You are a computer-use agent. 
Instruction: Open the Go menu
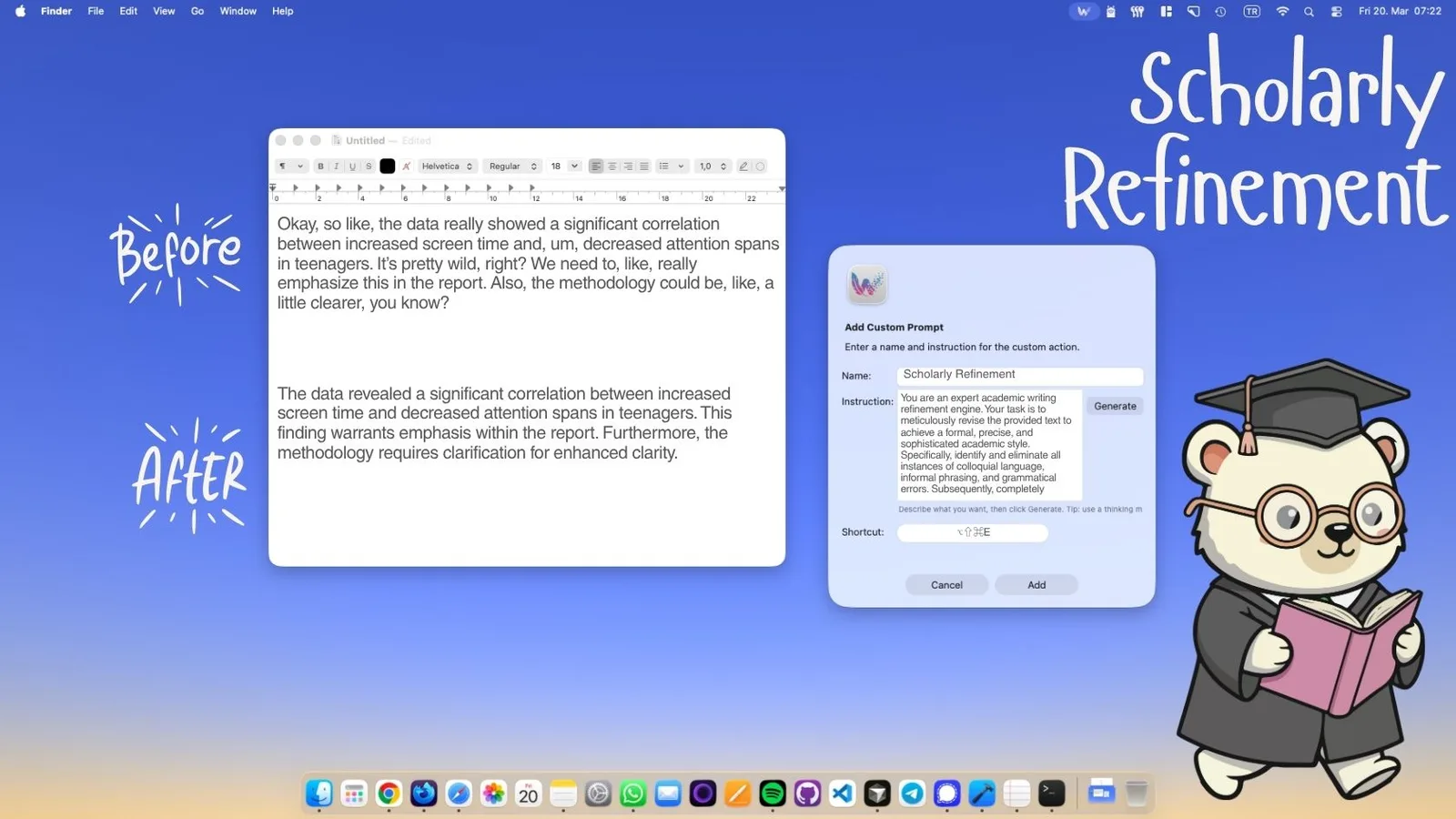pyautogui.click(x=197, y=11)
